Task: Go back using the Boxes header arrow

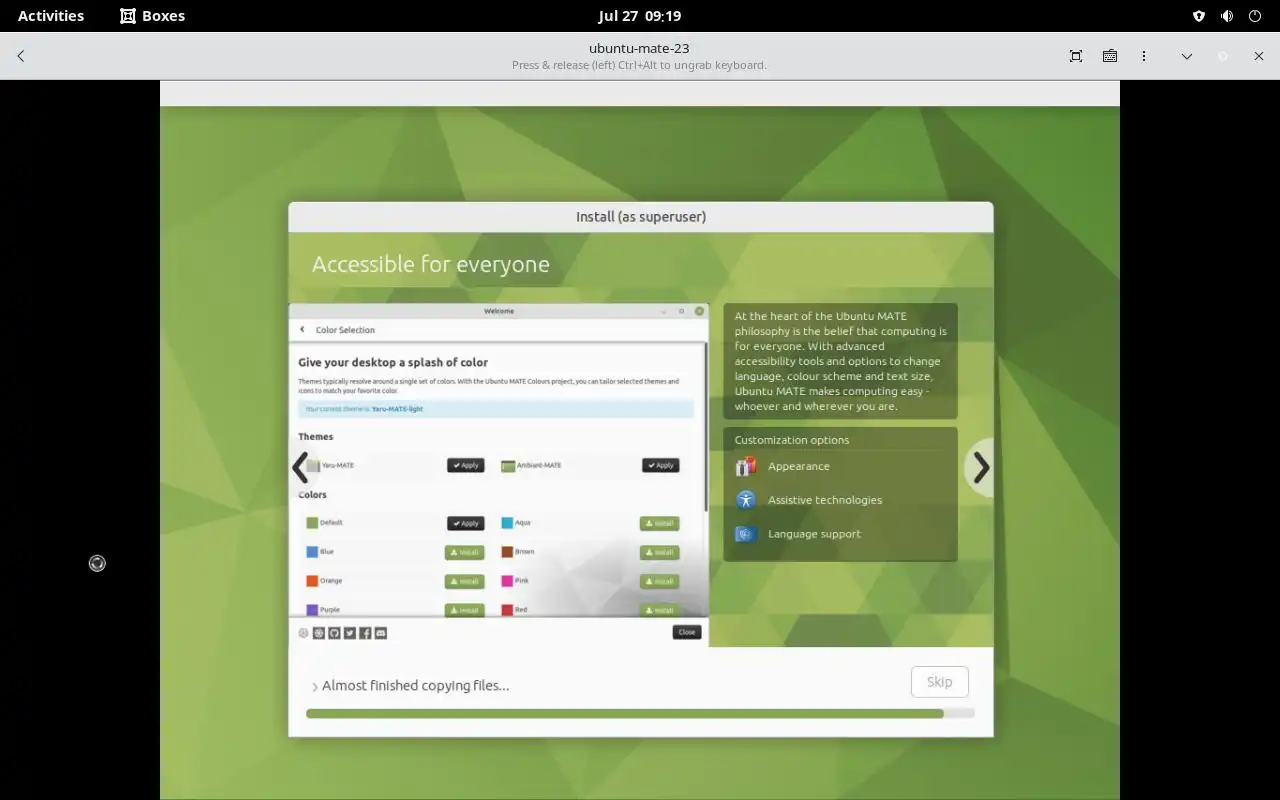Action: click(21, 56)
